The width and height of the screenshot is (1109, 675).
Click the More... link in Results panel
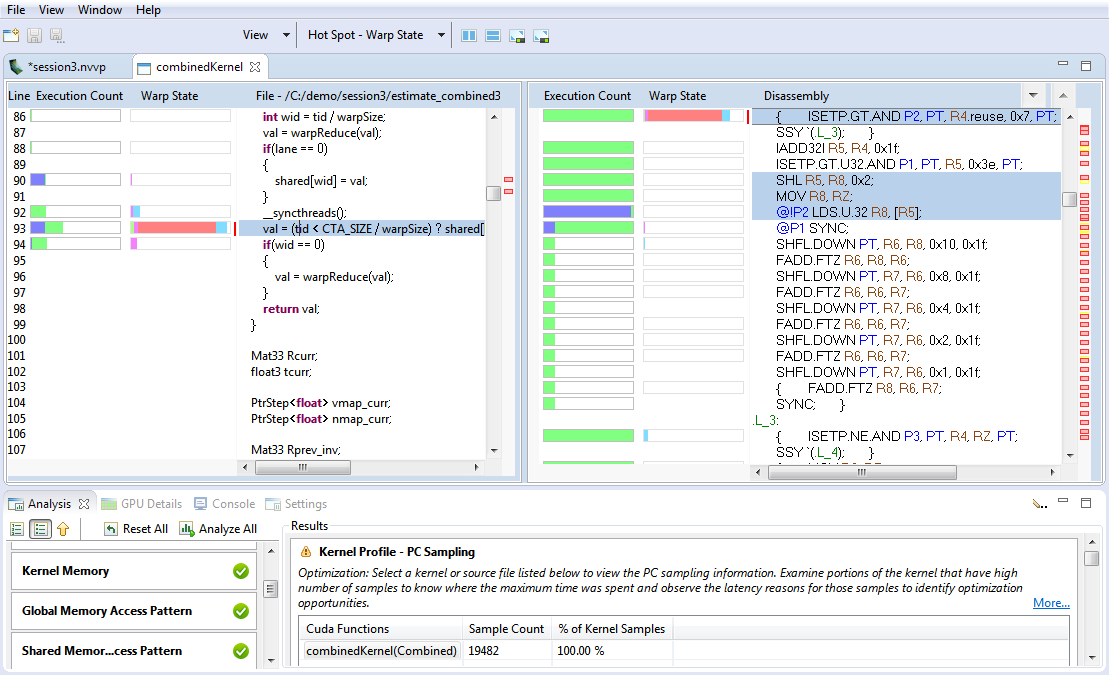click(x=1051, y=602)
